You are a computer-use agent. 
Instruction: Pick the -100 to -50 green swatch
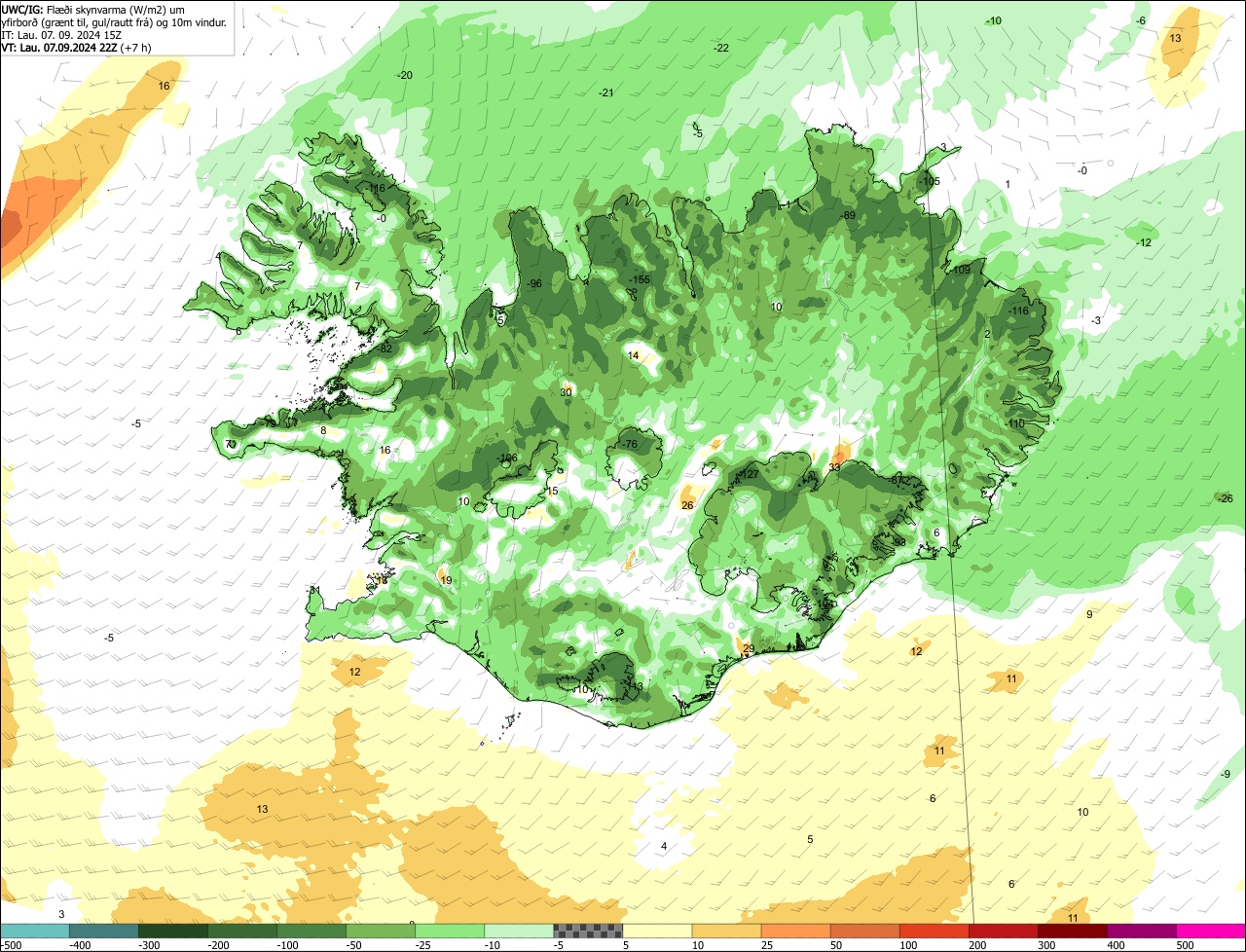(x=311, y=931)
